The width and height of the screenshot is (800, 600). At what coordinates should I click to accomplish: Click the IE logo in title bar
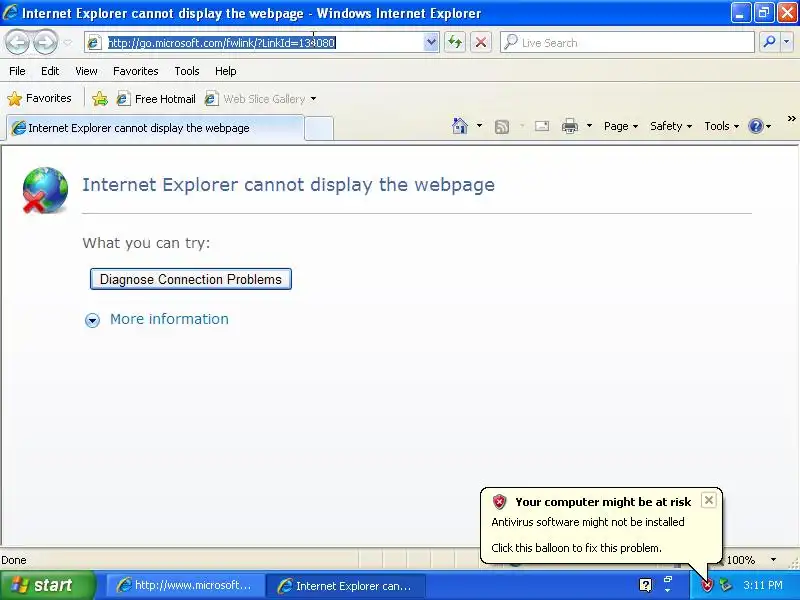pyautogui.click(x=10, y=12)
